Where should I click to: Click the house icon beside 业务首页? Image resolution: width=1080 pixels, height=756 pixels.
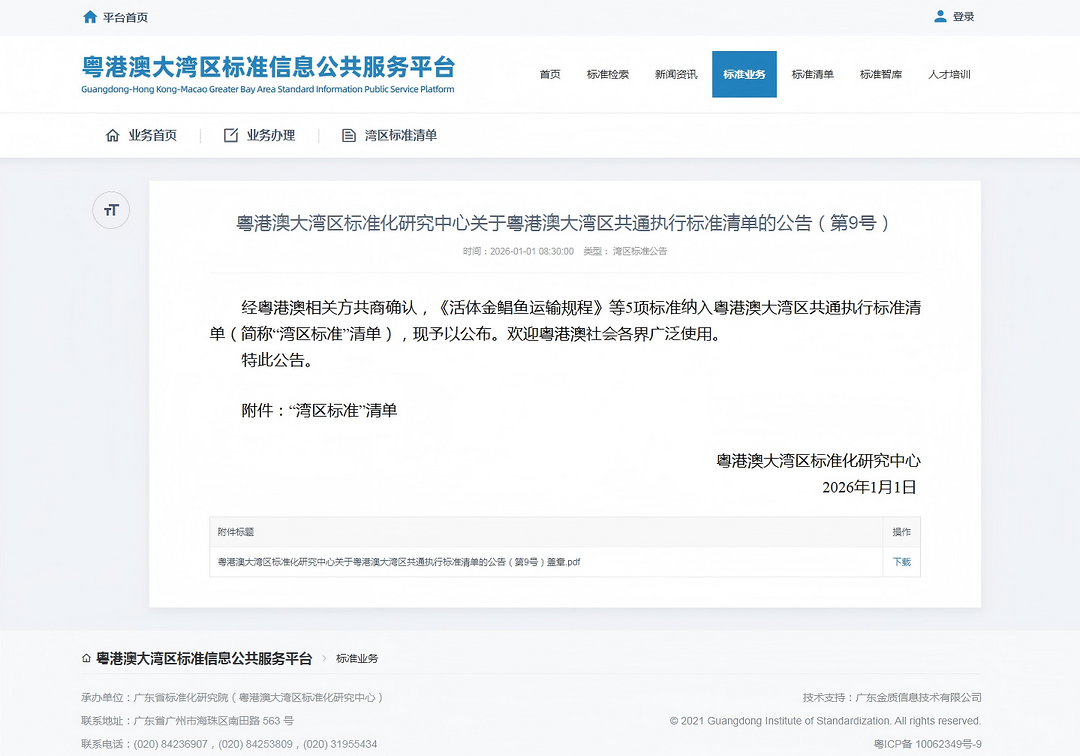click(x=112, y=135)
